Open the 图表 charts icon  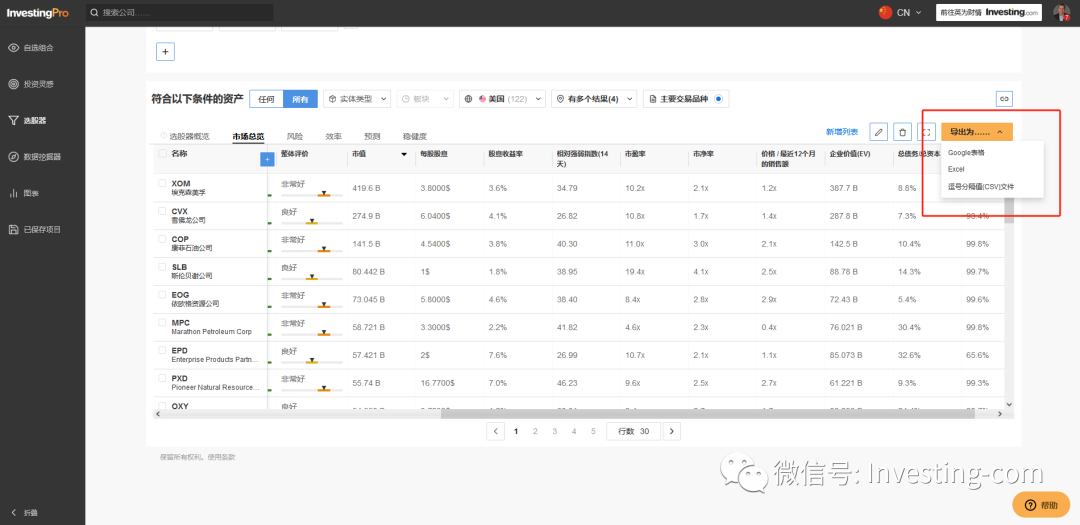[13, 193]
